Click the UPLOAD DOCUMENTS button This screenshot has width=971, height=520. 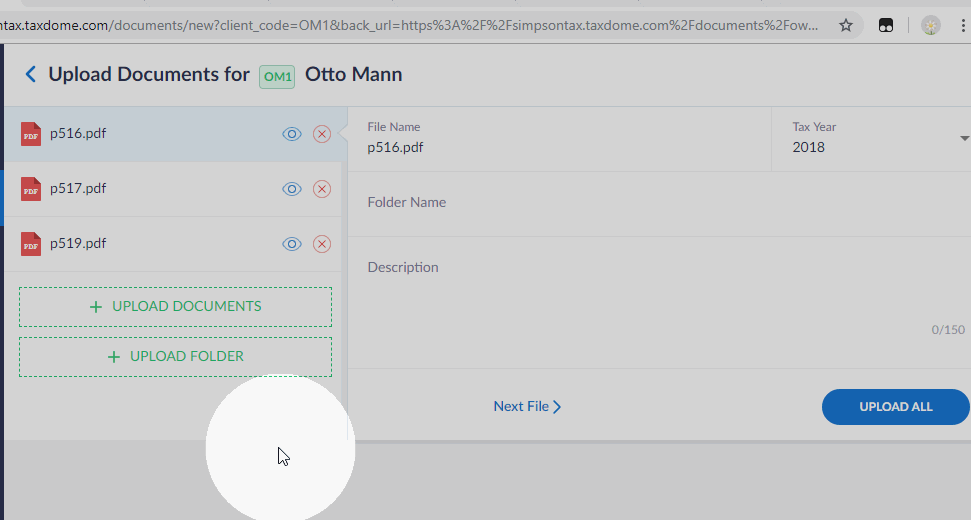pyautogui.click(x=175, y=306)
